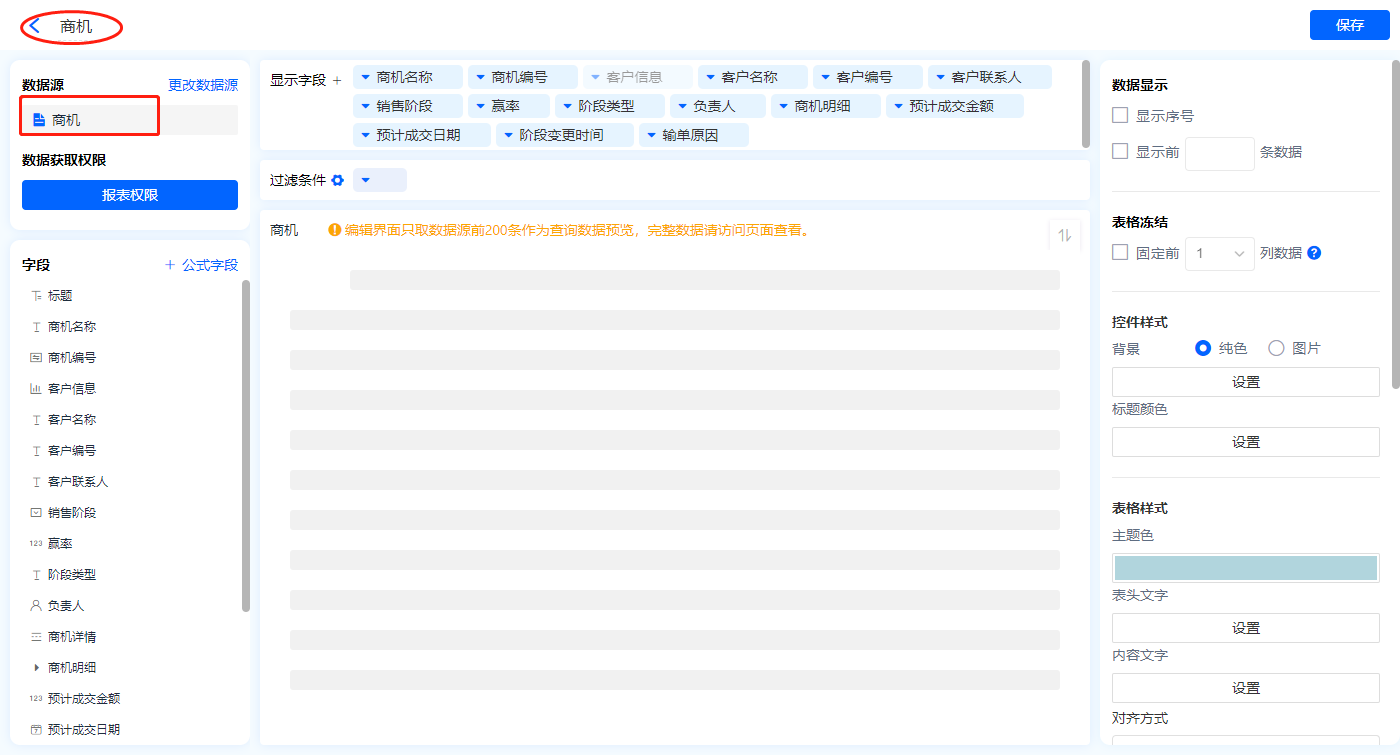
Task: Click the 负责人 person field icon
Action: tap(37, 606)
